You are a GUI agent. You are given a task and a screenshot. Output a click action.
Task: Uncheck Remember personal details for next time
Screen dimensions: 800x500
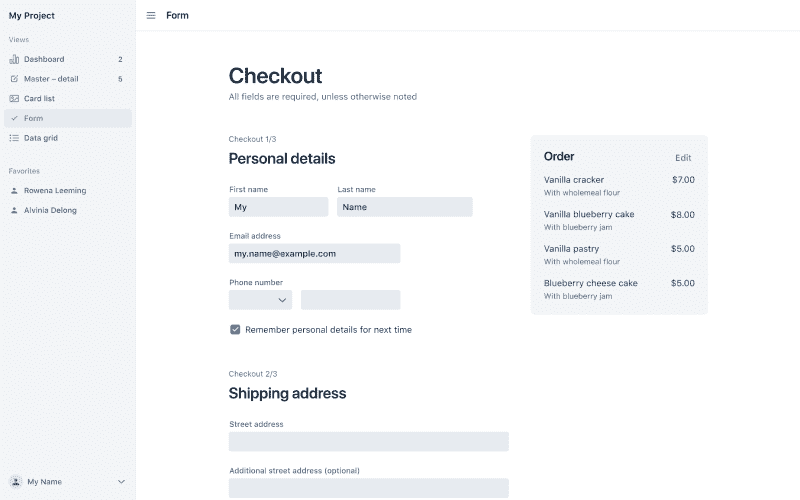[235, 329]
